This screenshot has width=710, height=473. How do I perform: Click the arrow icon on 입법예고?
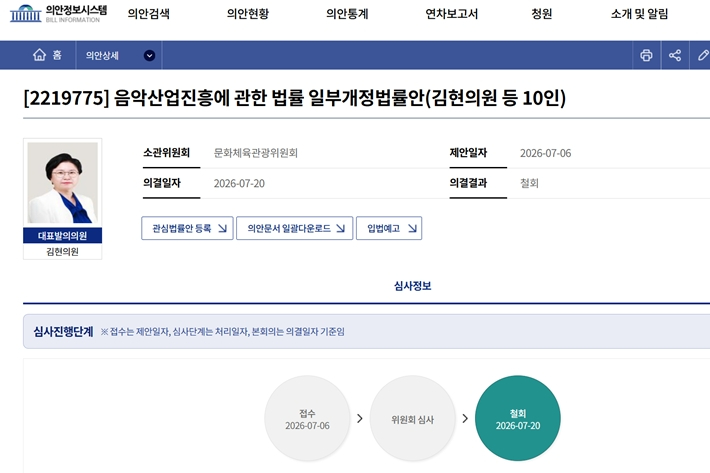412,228
